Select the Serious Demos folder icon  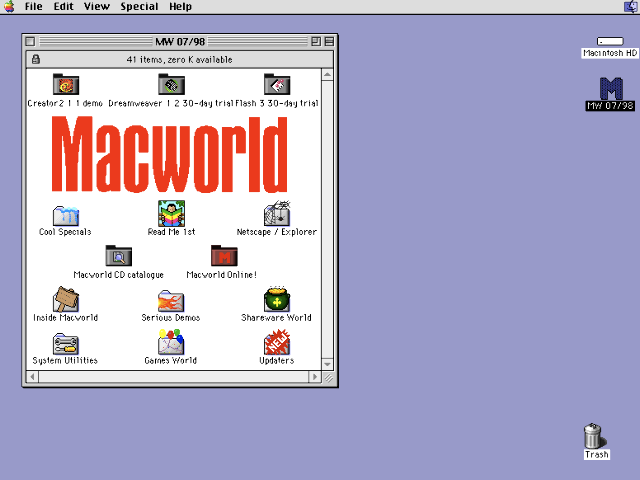[171, 301]
